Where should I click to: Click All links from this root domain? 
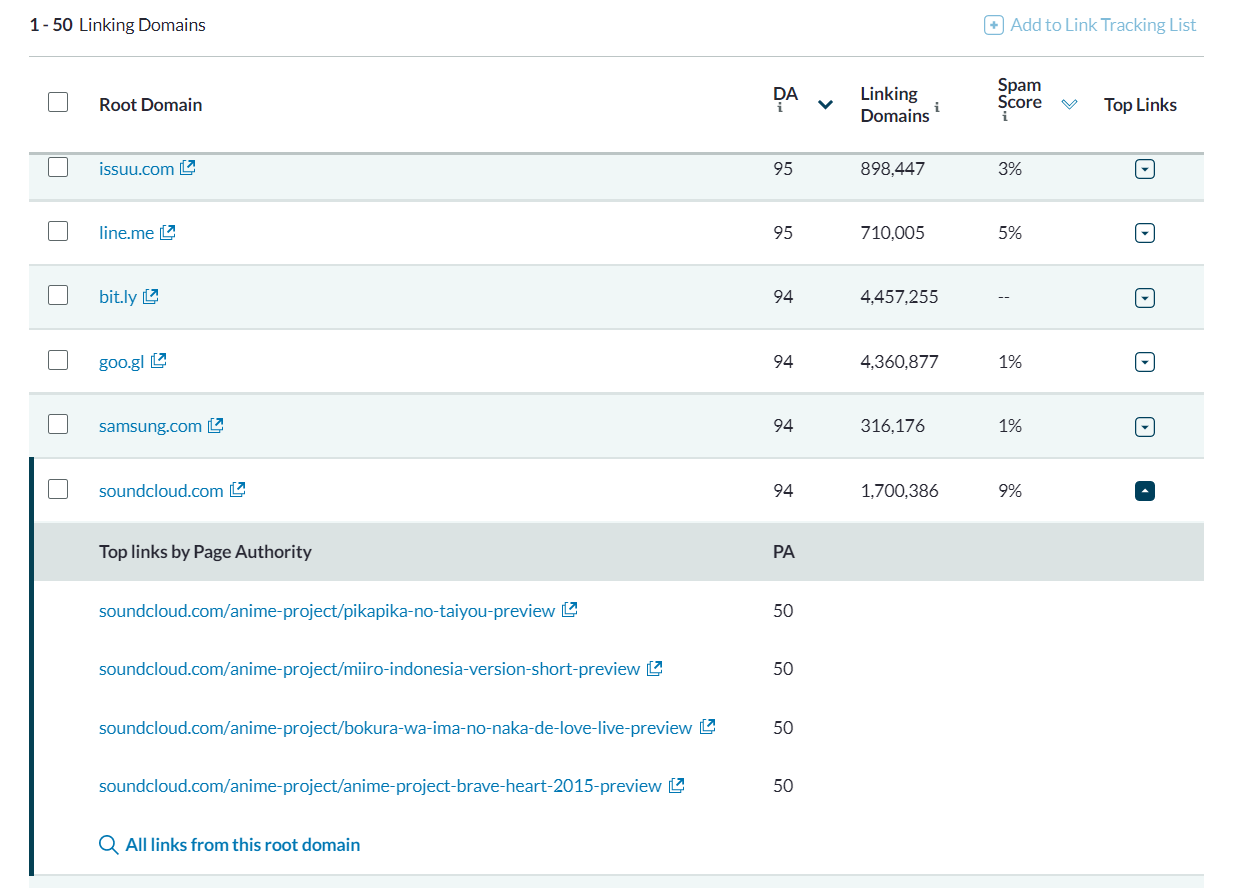230,845
